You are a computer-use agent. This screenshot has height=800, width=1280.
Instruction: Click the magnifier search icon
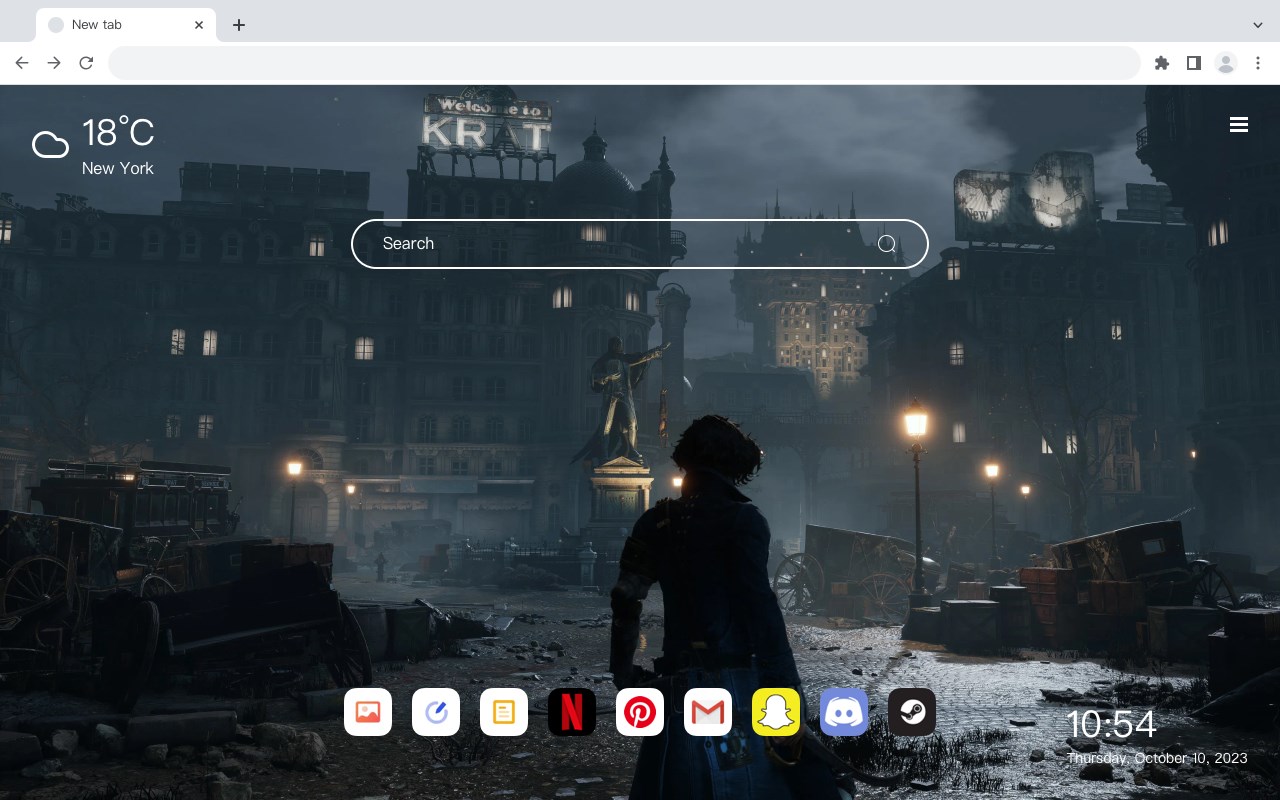coord(887,244)
